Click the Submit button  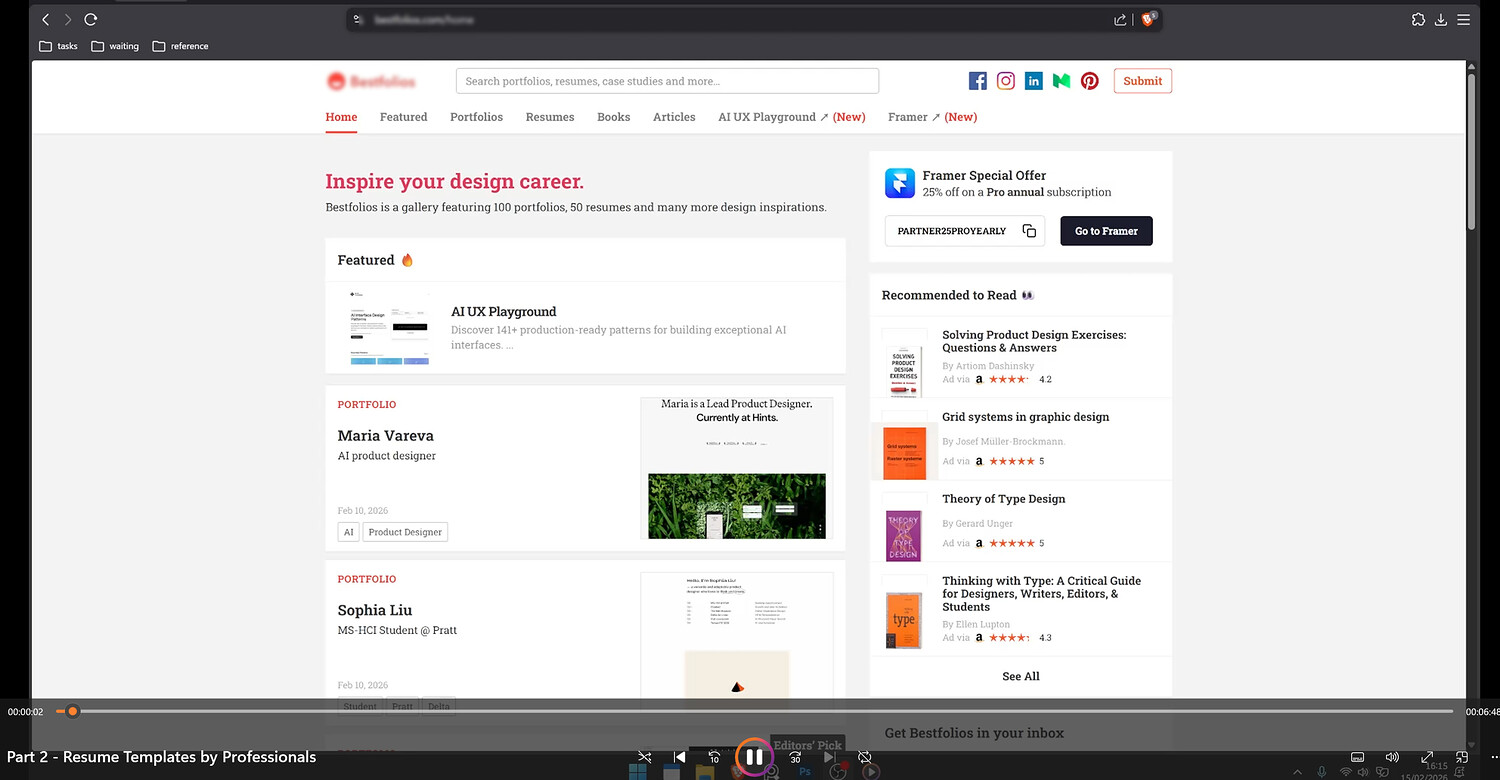[x=1143, y=81]
